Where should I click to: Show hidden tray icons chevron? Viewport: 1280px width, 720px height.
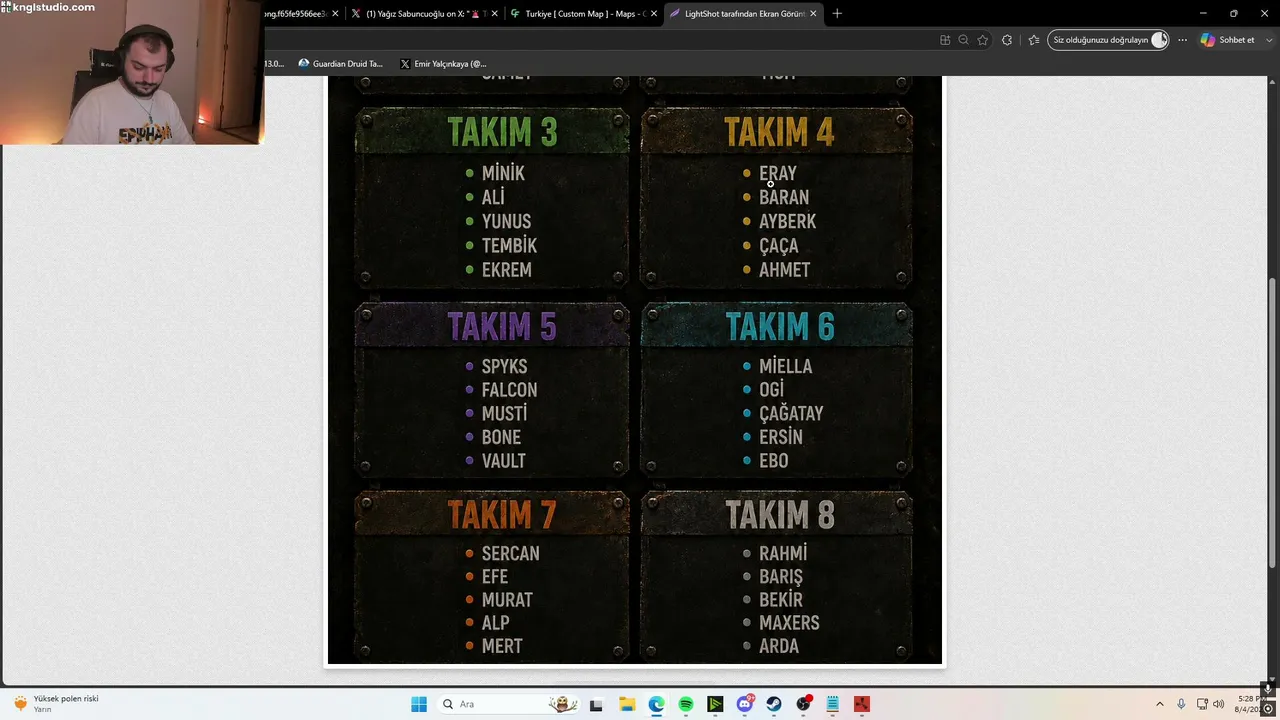1160,704
